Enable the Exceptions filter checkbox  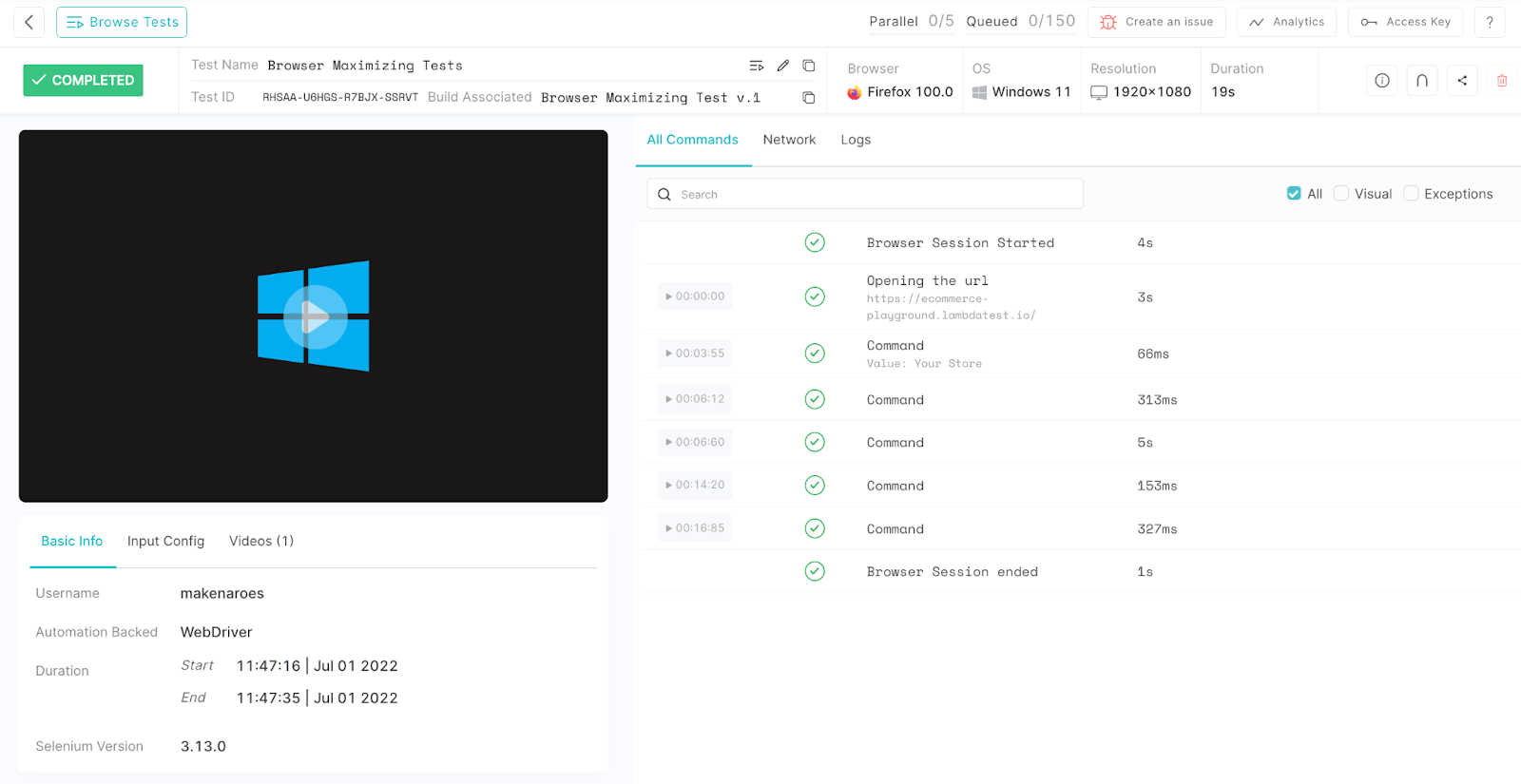1412,194
